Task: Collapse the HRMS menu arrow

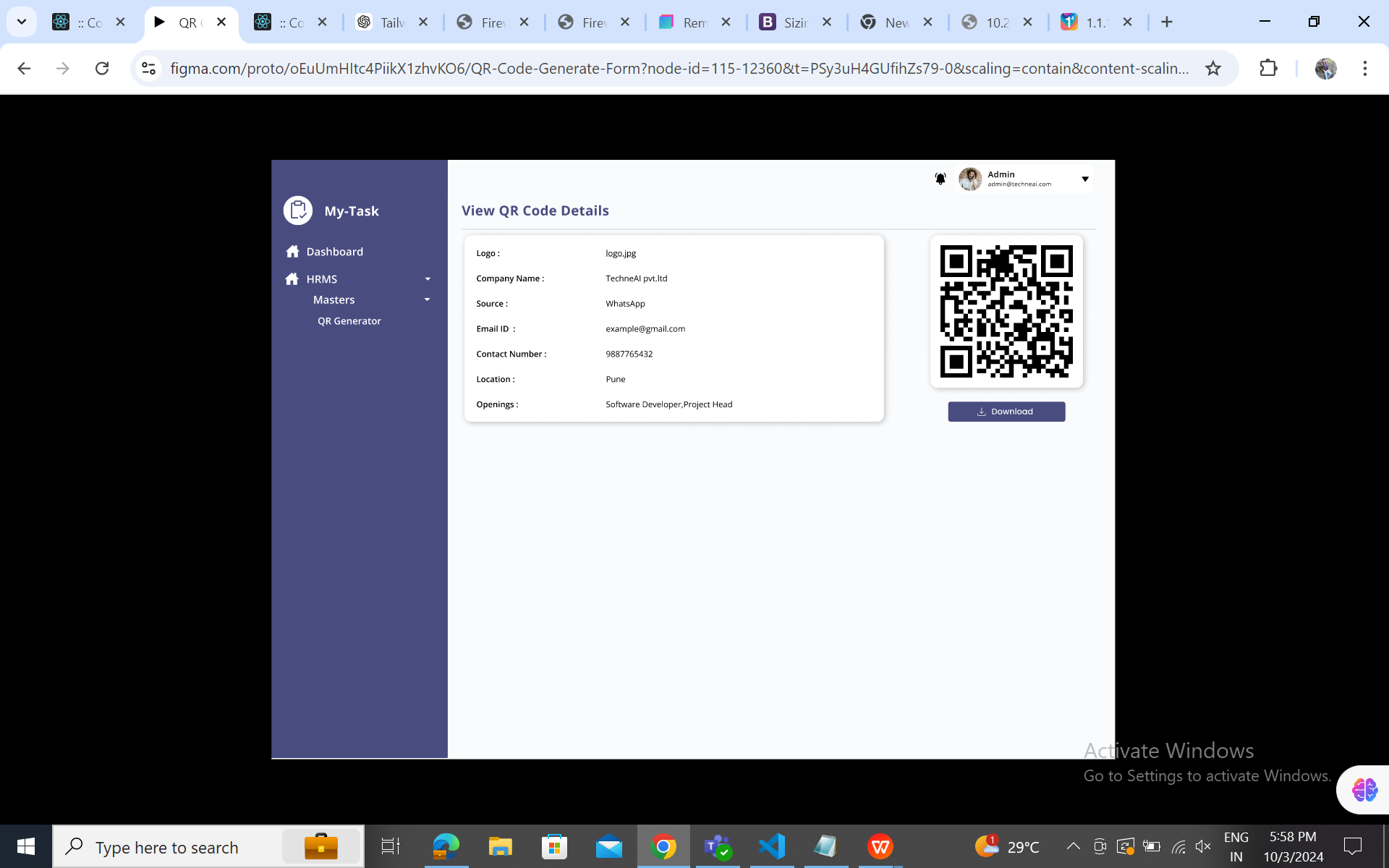Action: [x=428, y=279]
